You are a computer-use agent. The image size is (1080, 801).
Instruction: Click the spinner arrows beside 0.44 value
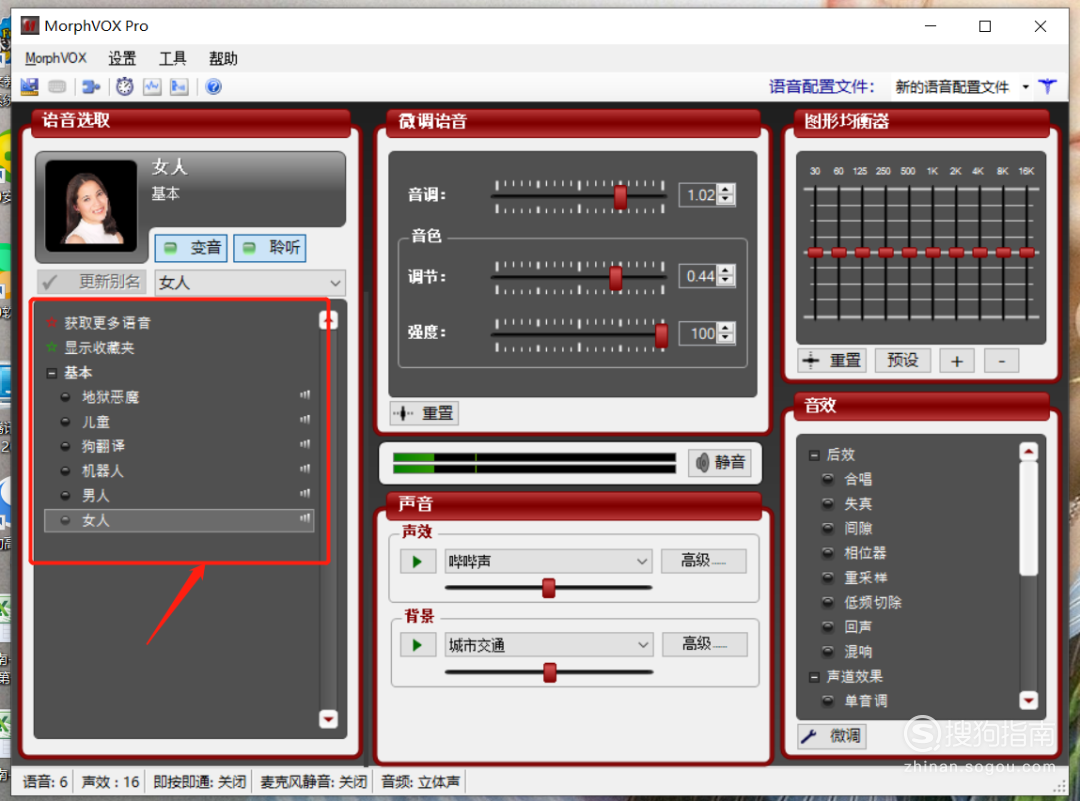[726, 277]
